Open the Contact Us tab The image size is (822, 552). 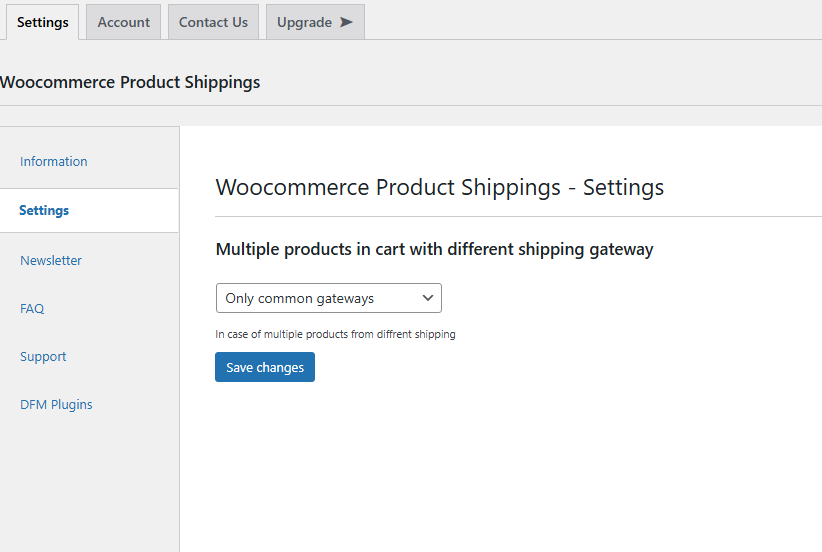pos(213,22)
